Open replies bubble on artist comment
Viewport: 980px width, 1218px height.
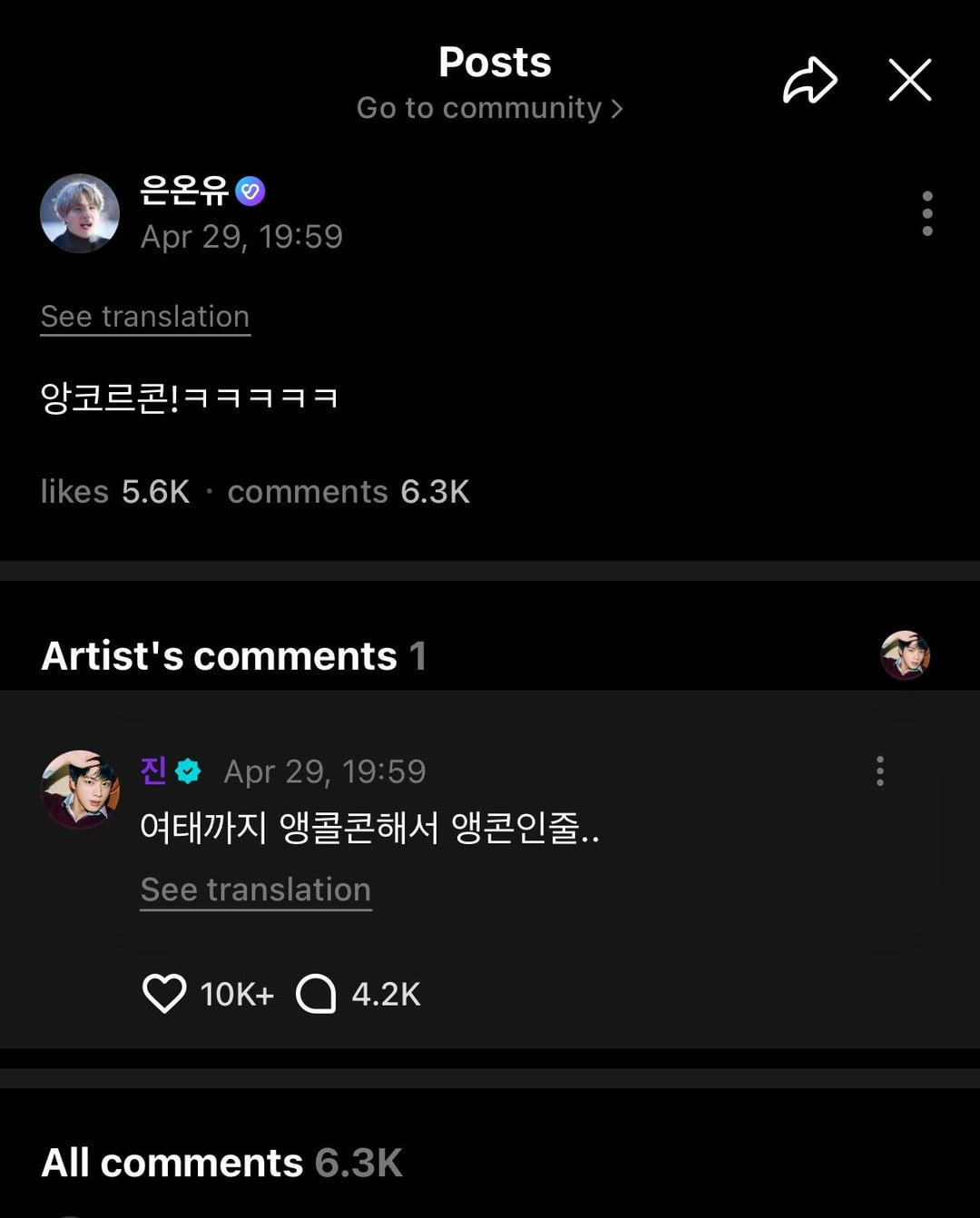316,994
